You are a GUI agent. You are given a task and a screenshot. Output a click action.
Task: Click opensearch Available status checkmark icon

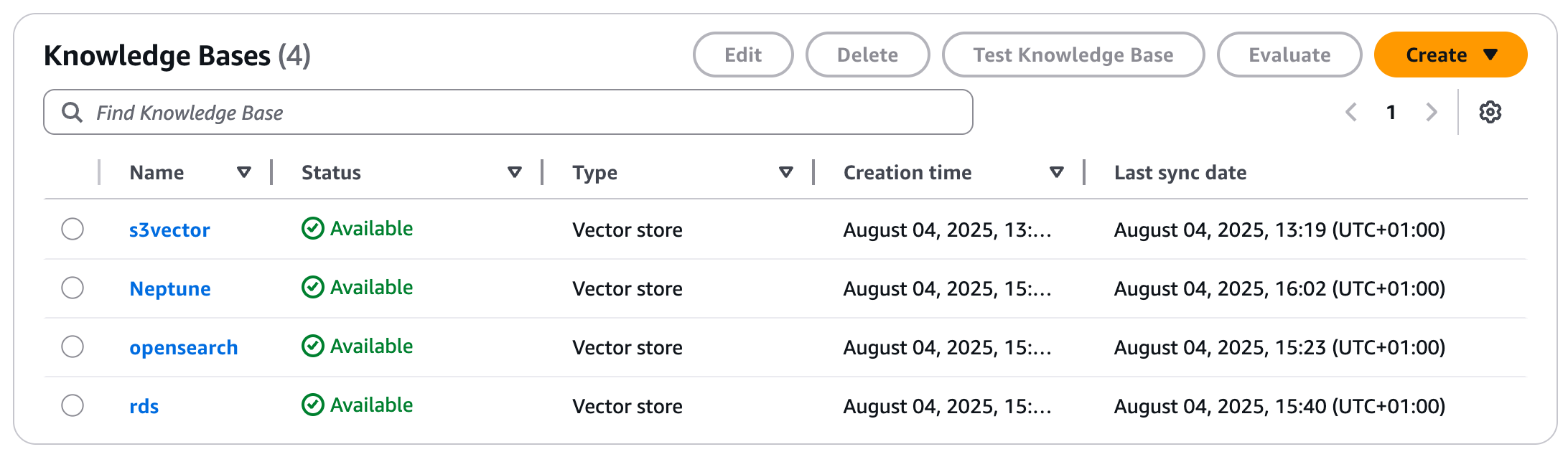(312, 346)
